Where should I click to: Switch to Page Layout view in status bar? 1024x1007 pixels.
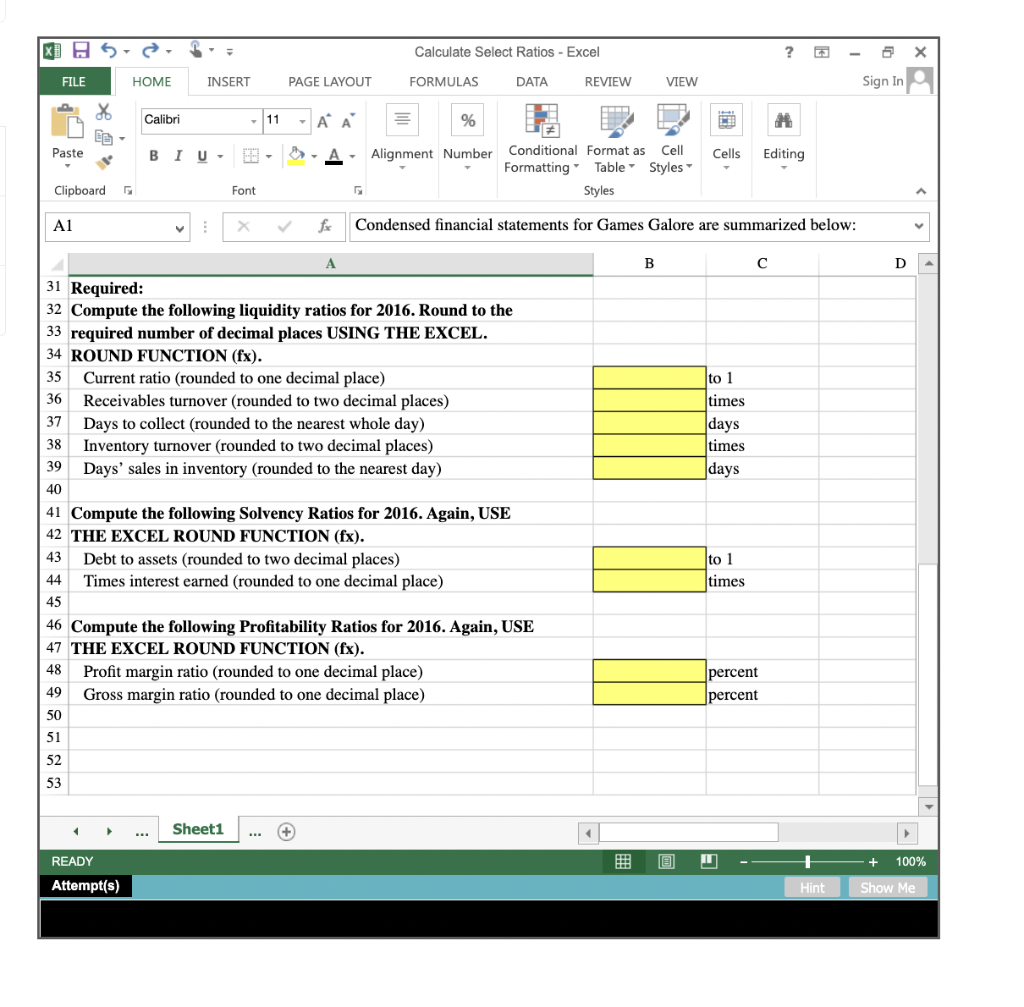click(x=666, y=861)
